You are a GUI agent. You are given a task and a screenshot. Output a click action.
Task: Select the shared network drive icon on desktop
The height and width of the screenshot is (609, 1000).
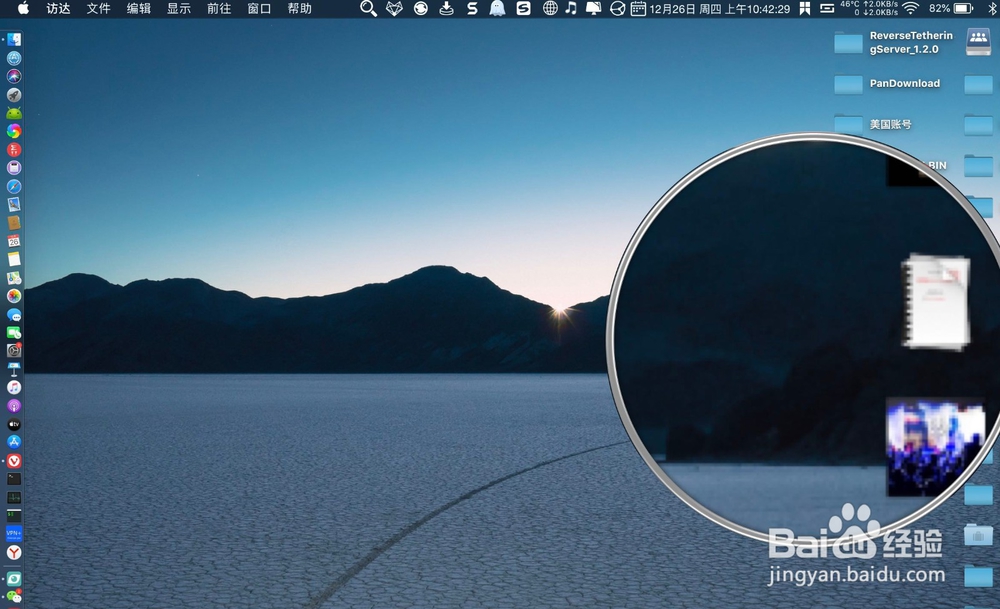pos(978,42)
